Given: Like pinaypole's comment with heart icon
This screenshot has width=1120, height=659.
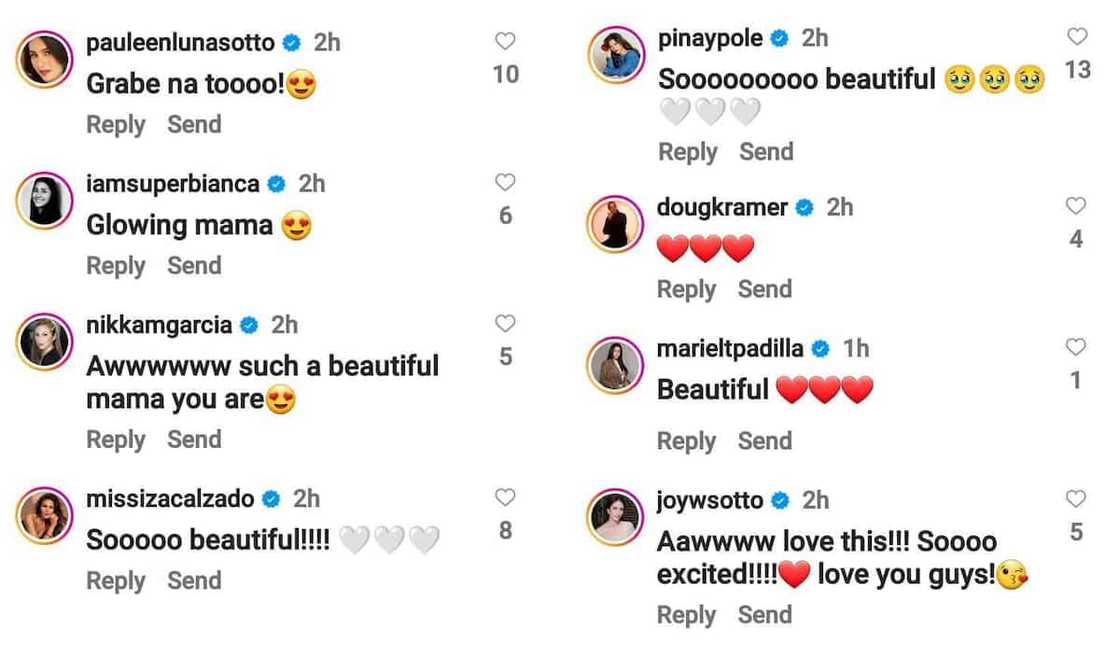Looking at the screenshot, I should (x=1077, y=37).
